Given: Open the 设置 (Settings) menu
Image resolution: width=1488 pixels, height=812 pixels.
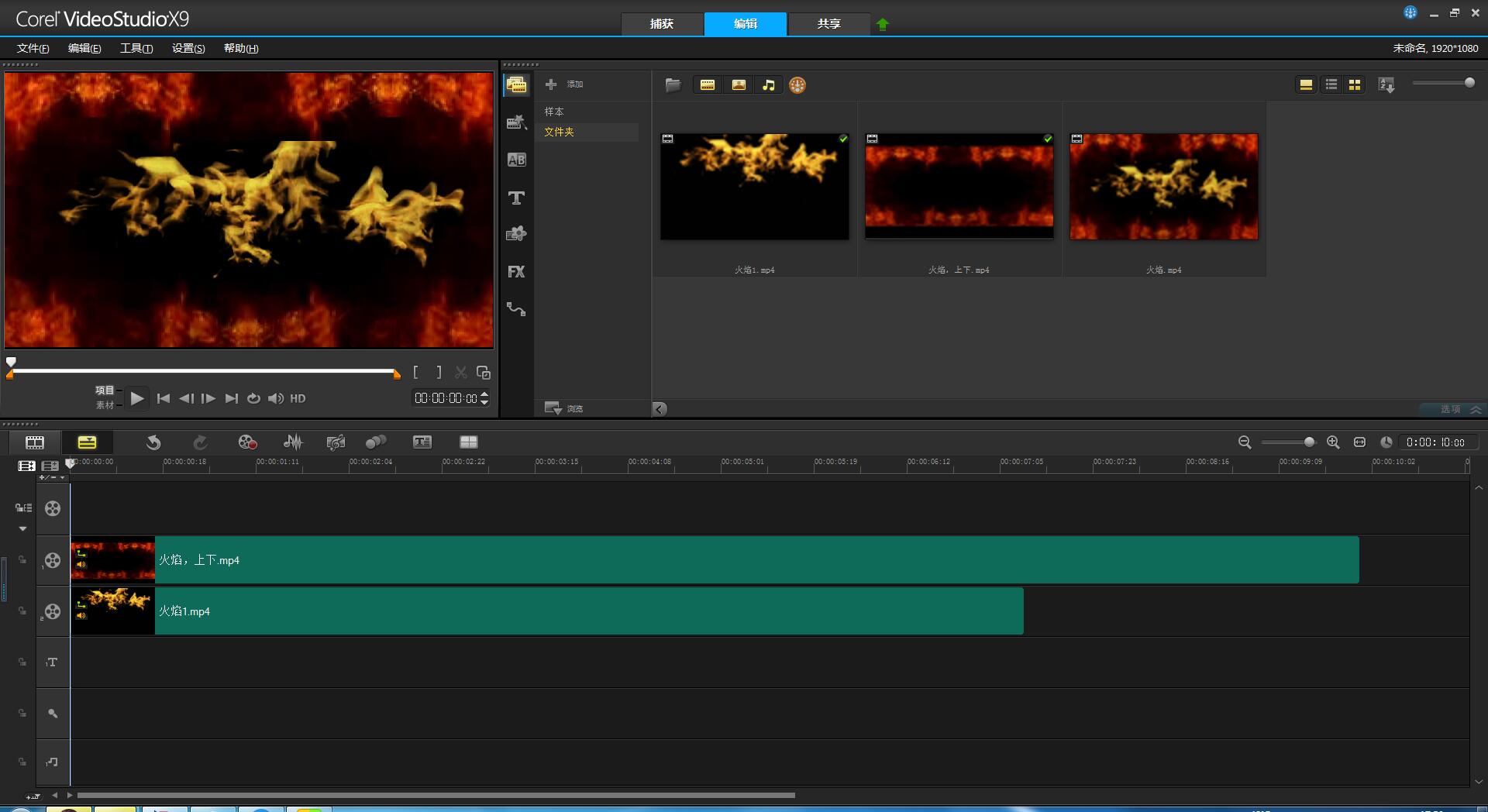Looking at the screenshot, I should click(188, 48).
